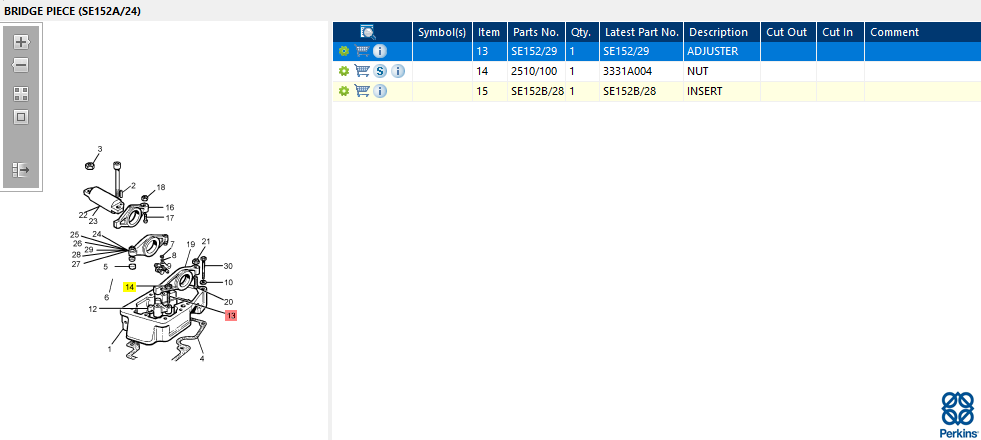
Task: Open the parts search magnifier icon
Action: [368, 32]
